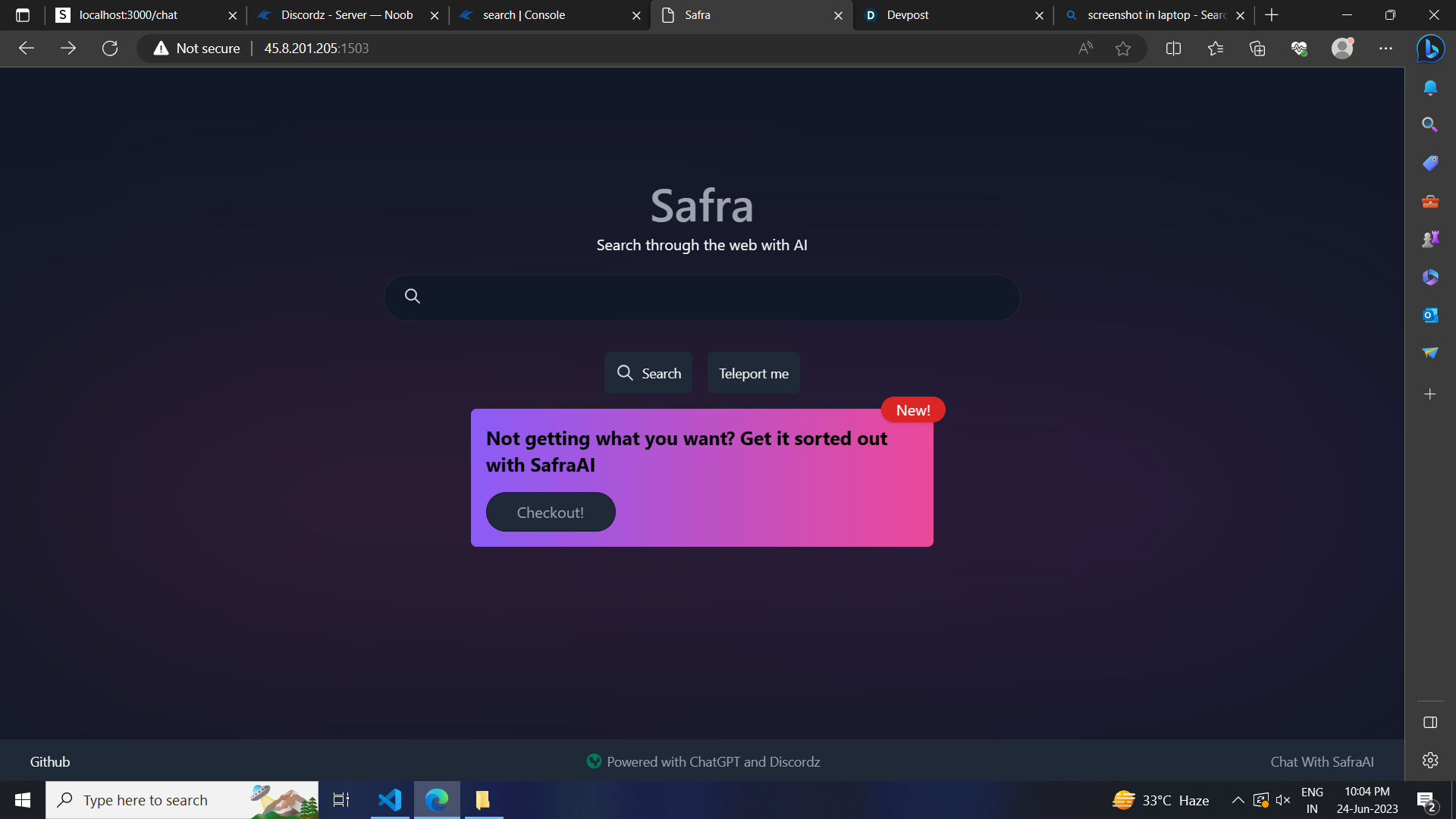1456x819 pixels.
Task: Click the Checkout! button
Action: click(551, 513)
